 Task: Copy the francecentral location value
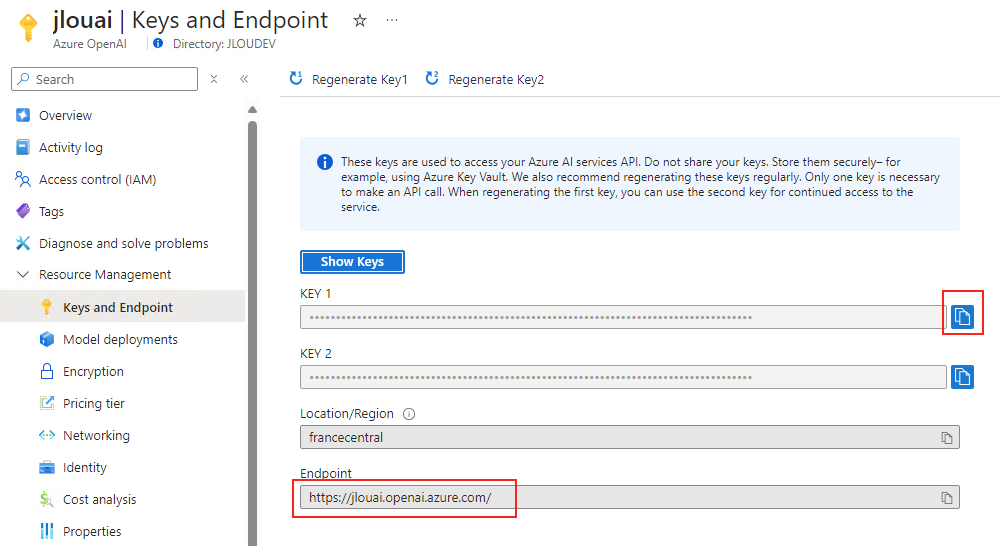tap(946, 438)
